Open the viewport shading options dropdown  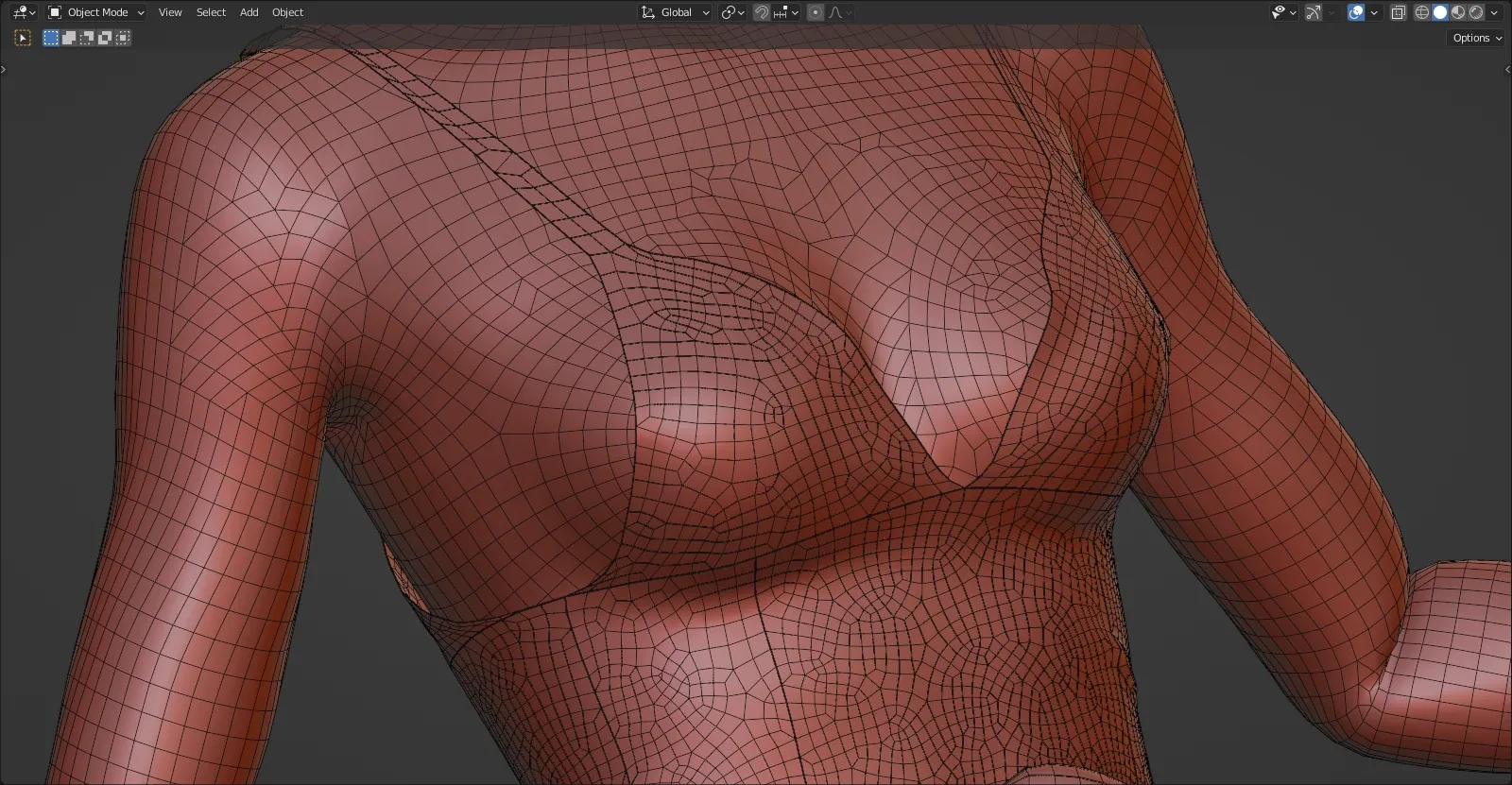[1494, 12]
